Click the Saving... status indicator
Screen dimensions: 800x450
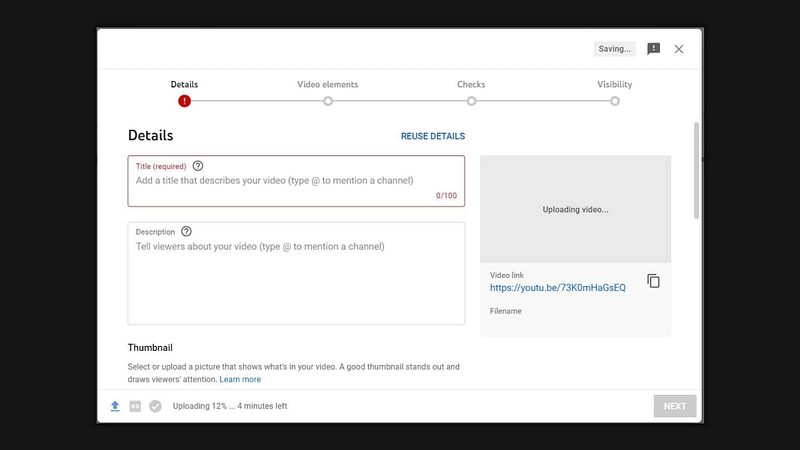[x=615, y=49]
